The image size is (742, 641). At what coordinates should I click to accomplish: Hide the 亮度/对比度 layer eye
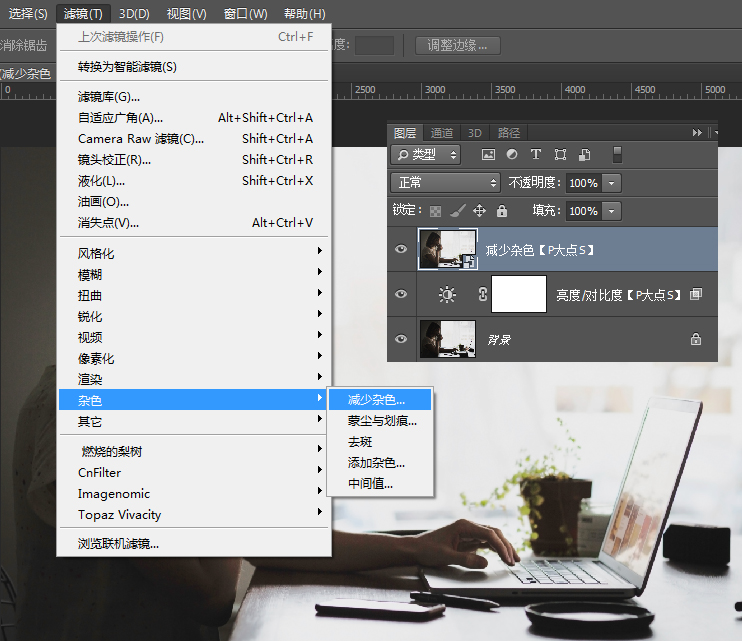pyautogui.click(x=401, y=294)
